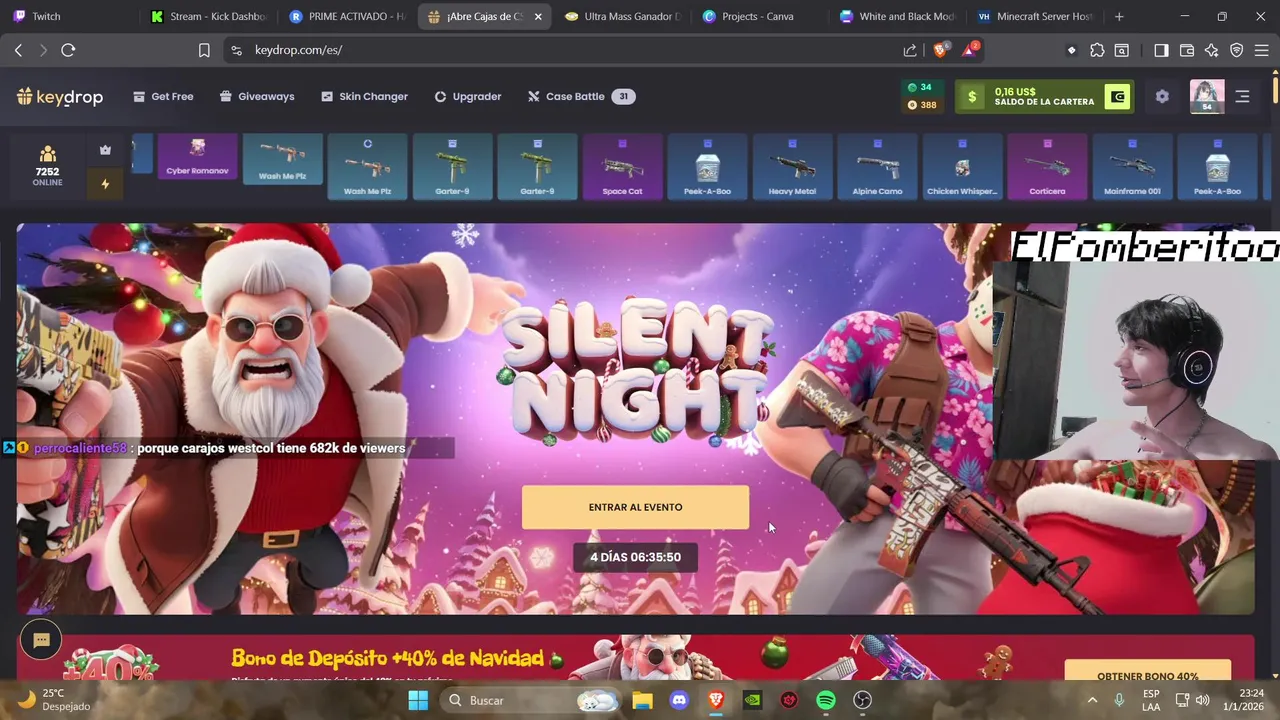1280x720 pixels.
Task: Open KeyDrop's hamburger menu beside the avatar
Action: click(x=1242, y=97)
